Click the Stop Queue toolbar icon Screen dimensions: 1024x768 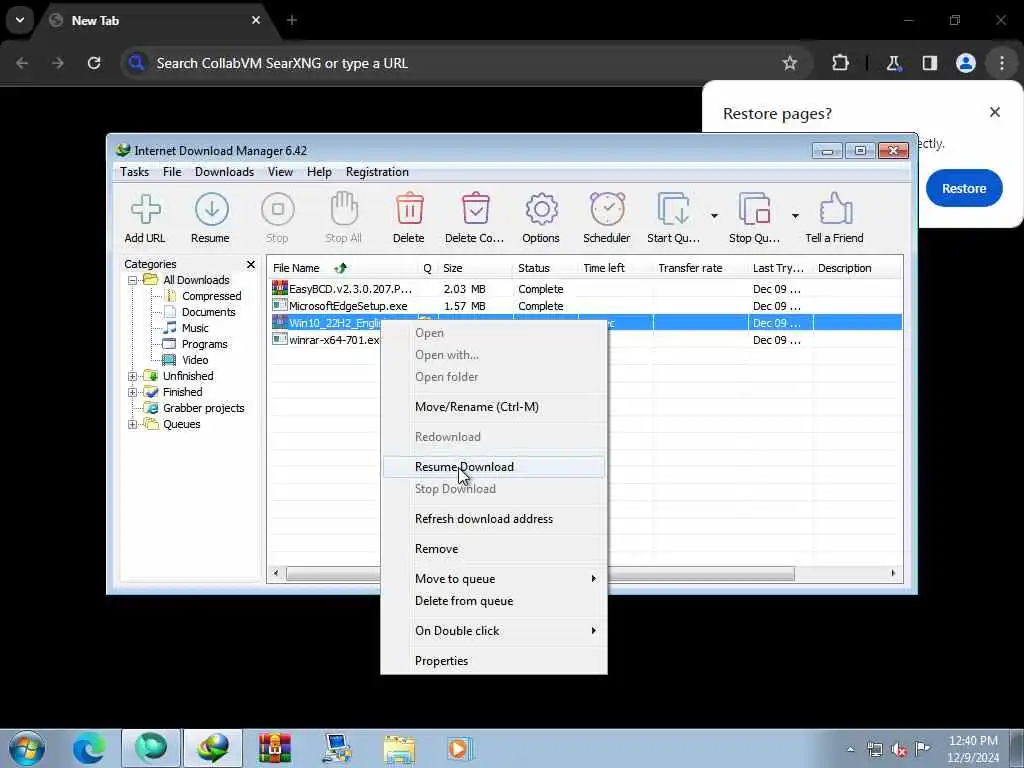[x=754, y=210]
